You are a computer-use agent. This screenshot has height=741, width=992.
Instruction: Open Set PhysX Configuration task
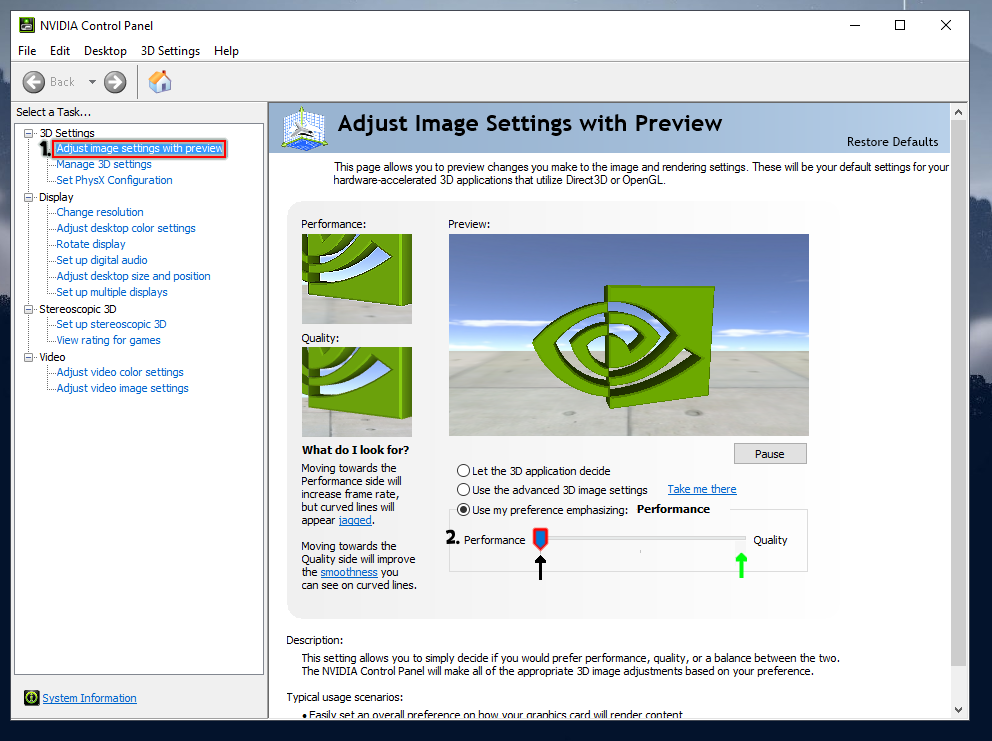click(x=114, y=180)
